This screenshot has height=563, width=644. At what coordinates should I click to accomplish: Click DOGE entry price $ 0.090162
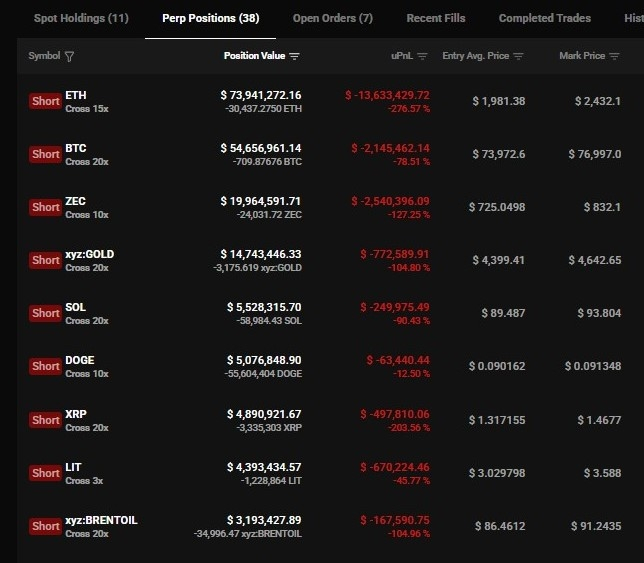click(x=497, y=366)
